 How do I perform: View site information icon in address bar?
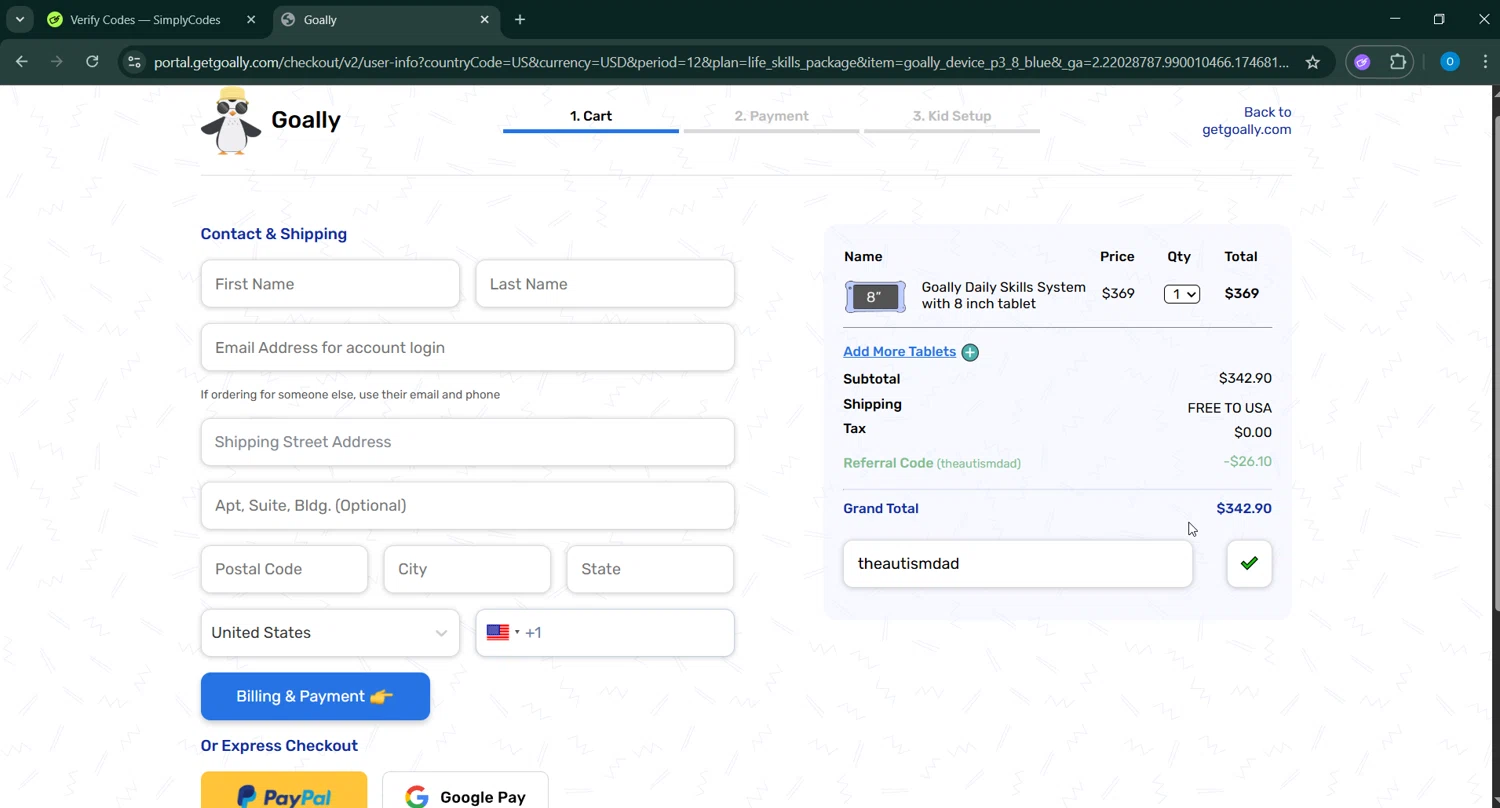(x=134, y=62)
